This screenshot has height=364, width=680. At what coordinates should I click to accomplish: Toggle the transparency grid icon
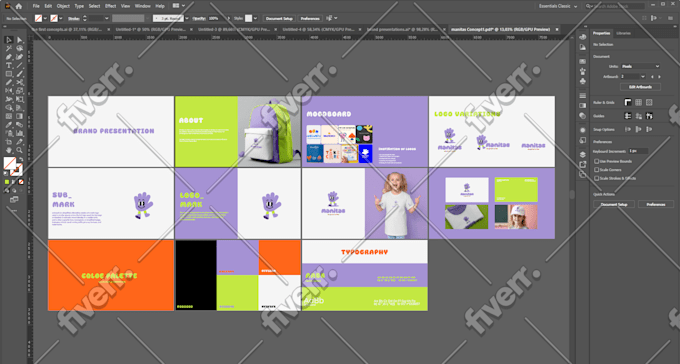[x=649, y=102]
